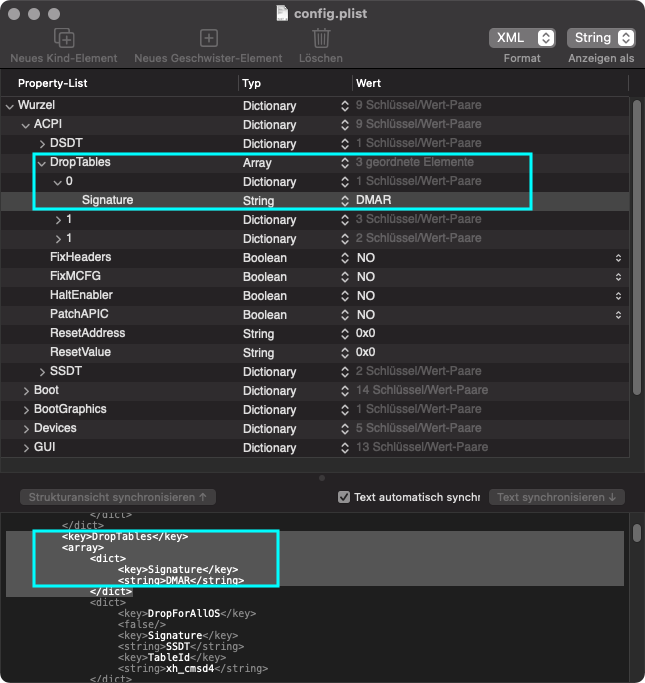The image size is (645, 683).
Task: Collapse DropTables item 0
Action: tap(57, 182)
